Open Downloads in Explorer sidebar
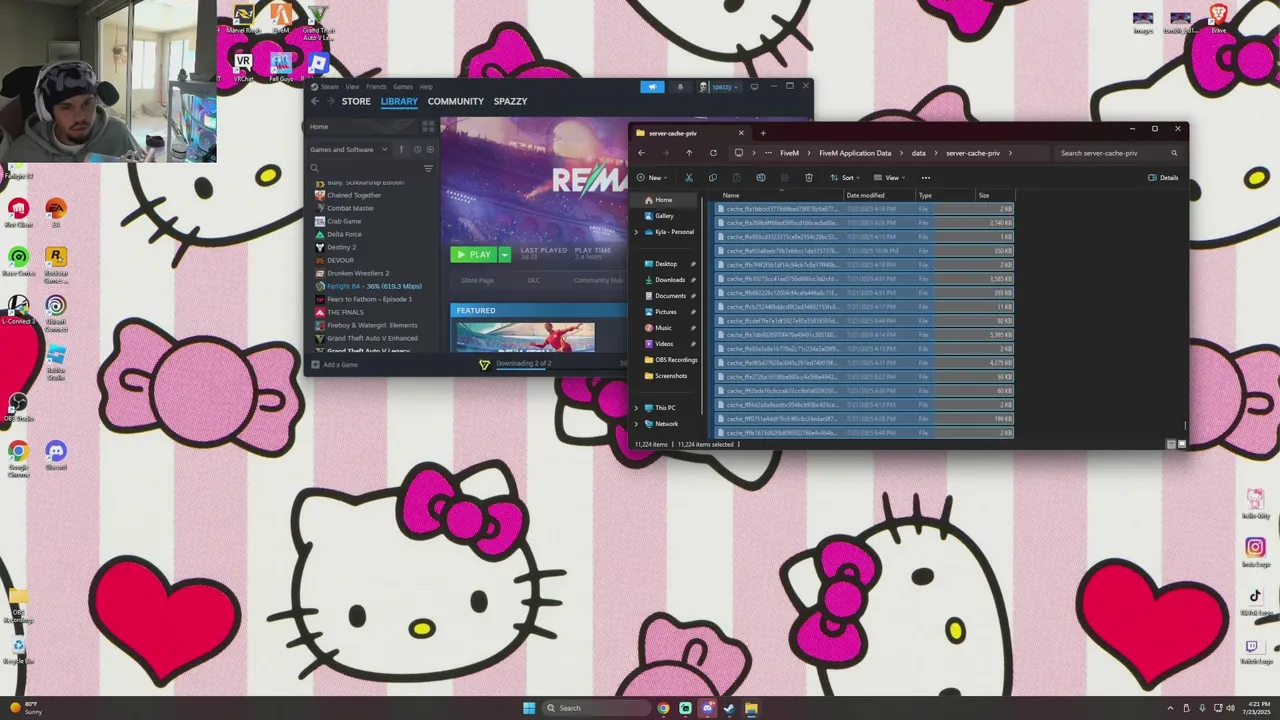The height and width of the screenshot is (720, 1280). 669,280
